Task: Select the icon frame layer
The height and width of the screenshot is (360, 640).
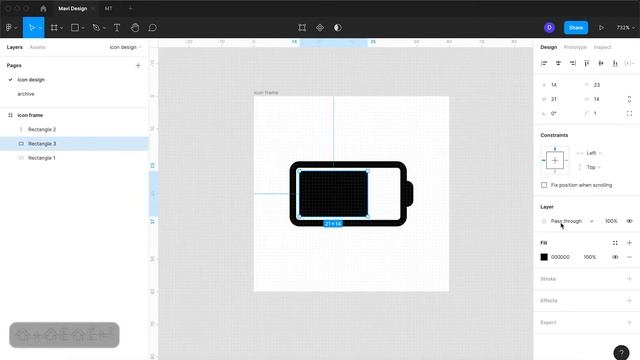Action: click(x=30, y=115)
